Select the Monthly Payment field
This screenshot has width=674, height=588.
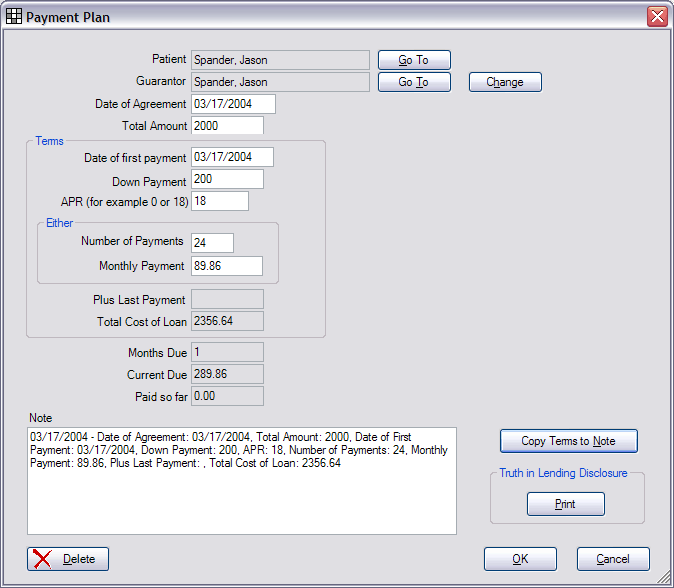pyautogui.click(x=226, y=266)
